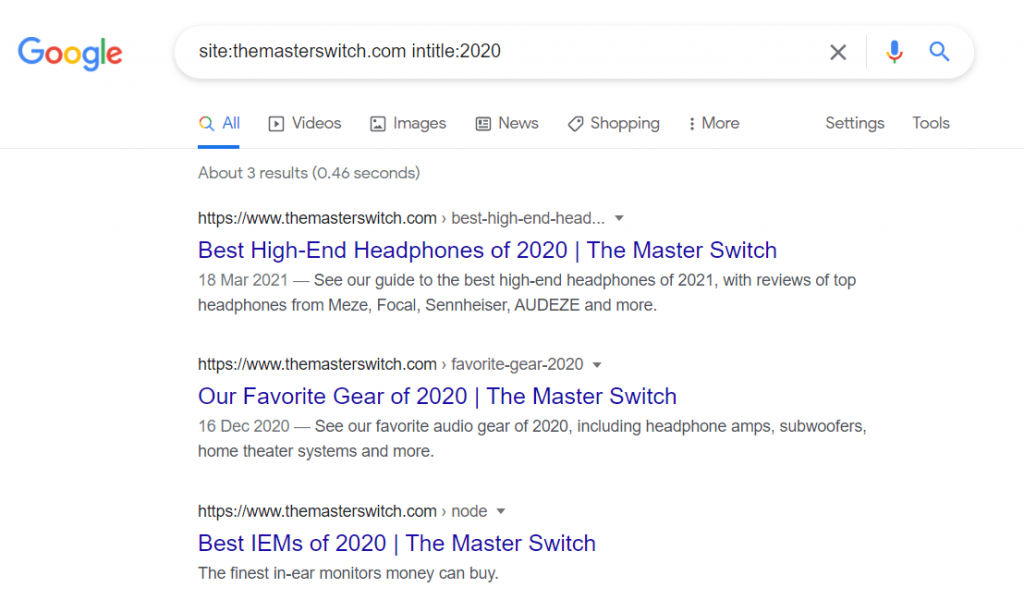Open Best High-End Headphones of 2020 result
1024x600 pixels.
pyautogui.click(x=487, y=250)
